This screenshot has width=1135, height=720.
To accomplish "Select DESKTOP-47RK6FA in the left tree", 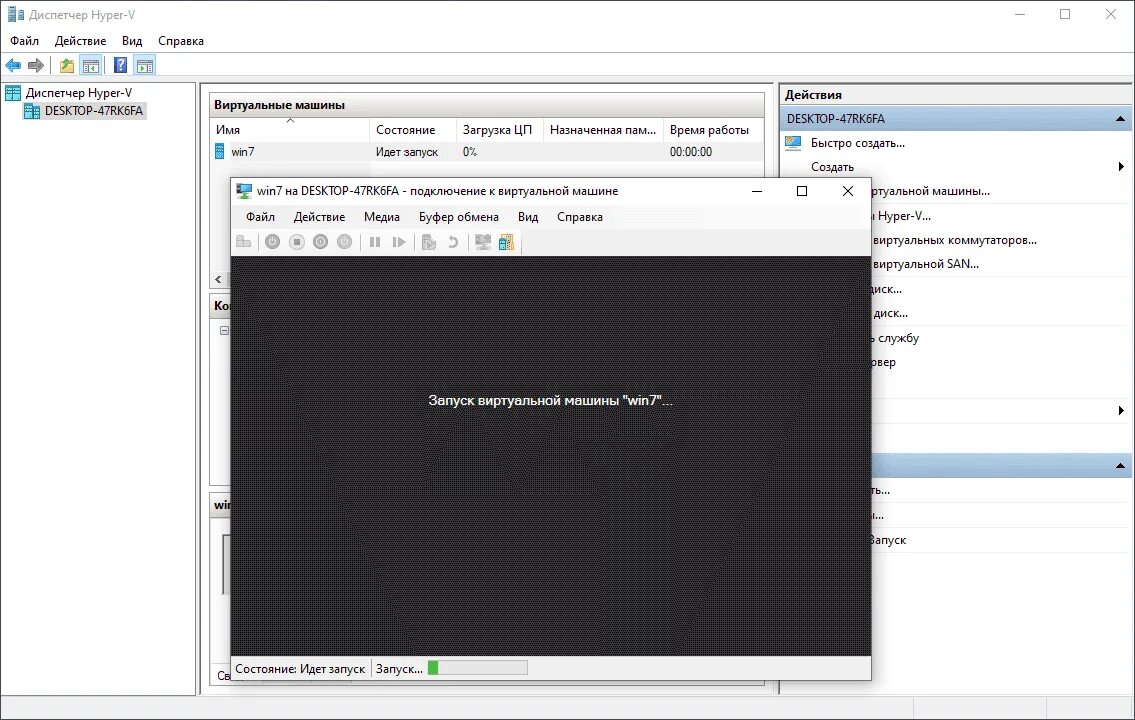I will click(93, 111).
